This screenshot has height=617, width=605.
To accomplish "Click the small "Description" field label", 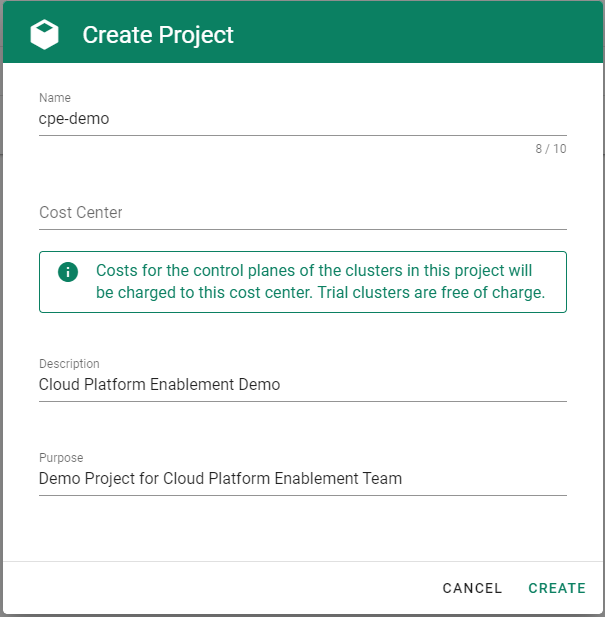I will (x=69, y=364).
